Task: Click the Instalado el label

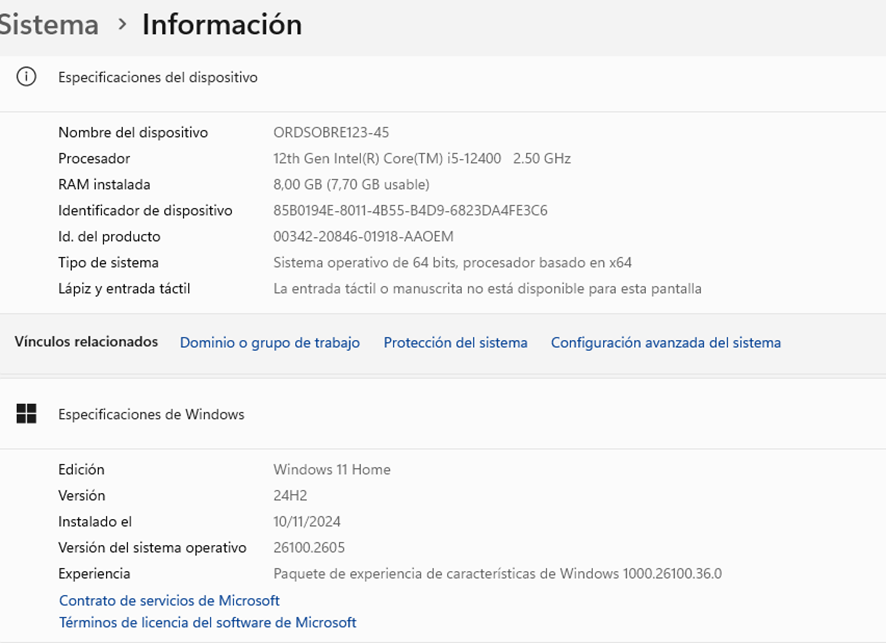Action: pos(94,521)
